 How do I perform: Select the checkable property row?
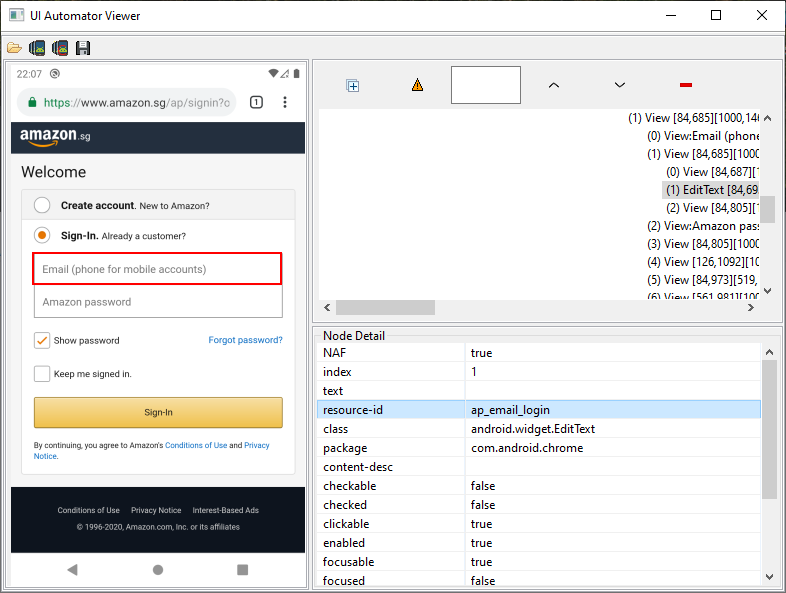click(539, 486)
